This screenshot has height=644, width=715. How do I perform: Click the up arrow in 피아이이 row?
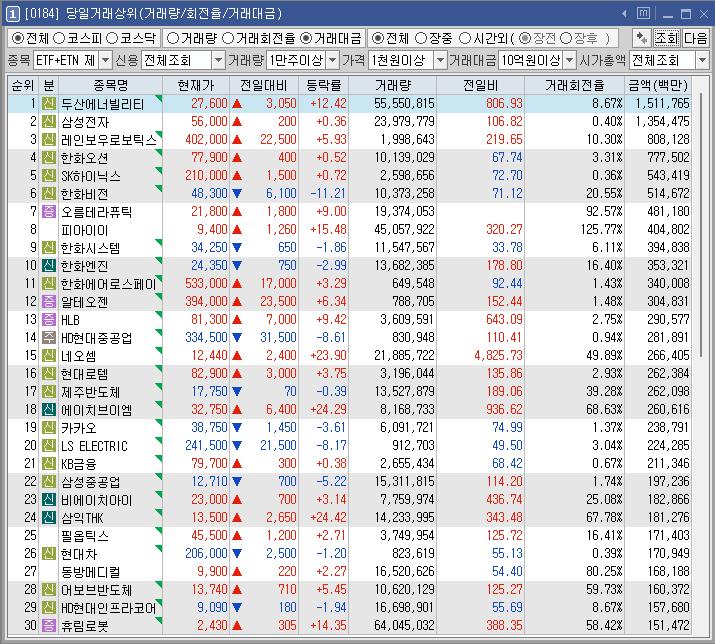click(x=237, y=229)
